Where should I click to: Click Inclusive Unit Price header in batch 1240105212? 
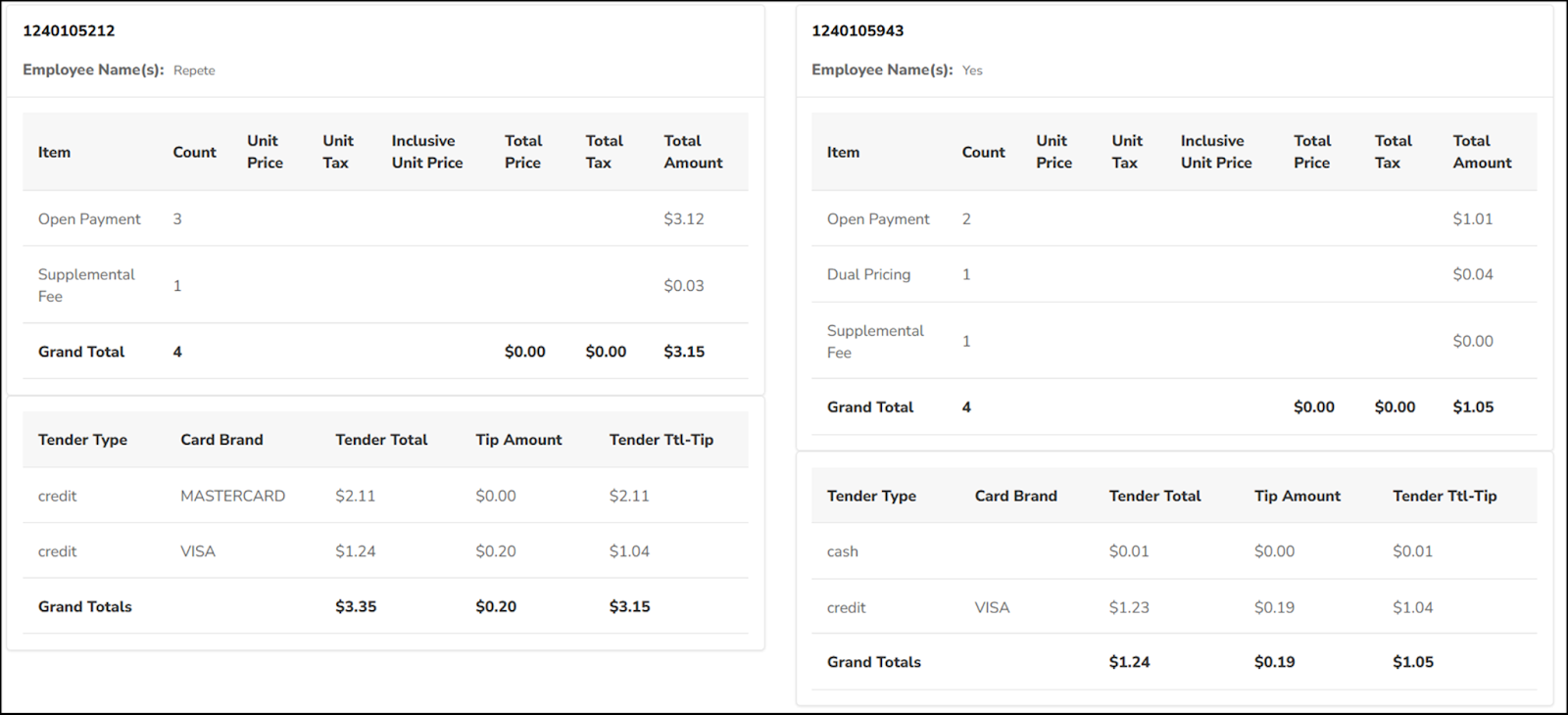[x=426, y=152]
